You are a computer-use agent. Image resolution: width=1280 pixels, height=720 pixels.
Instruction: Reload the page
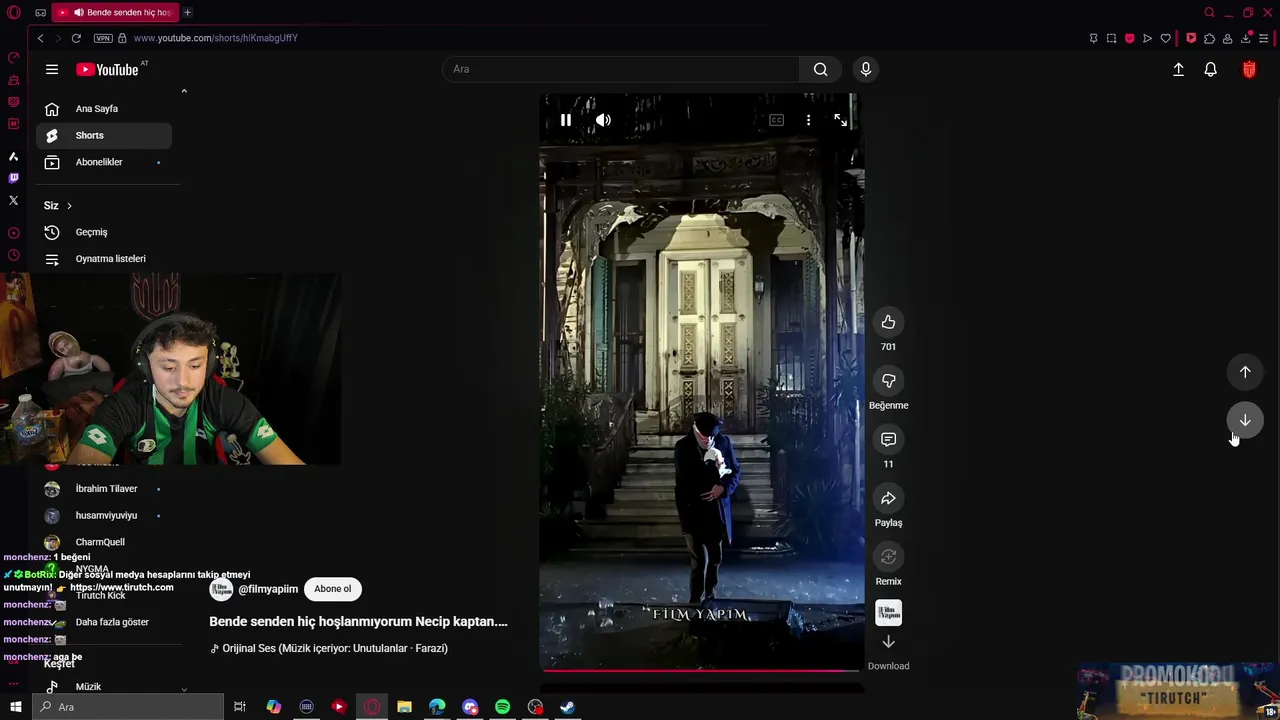[x=76, y=38]
